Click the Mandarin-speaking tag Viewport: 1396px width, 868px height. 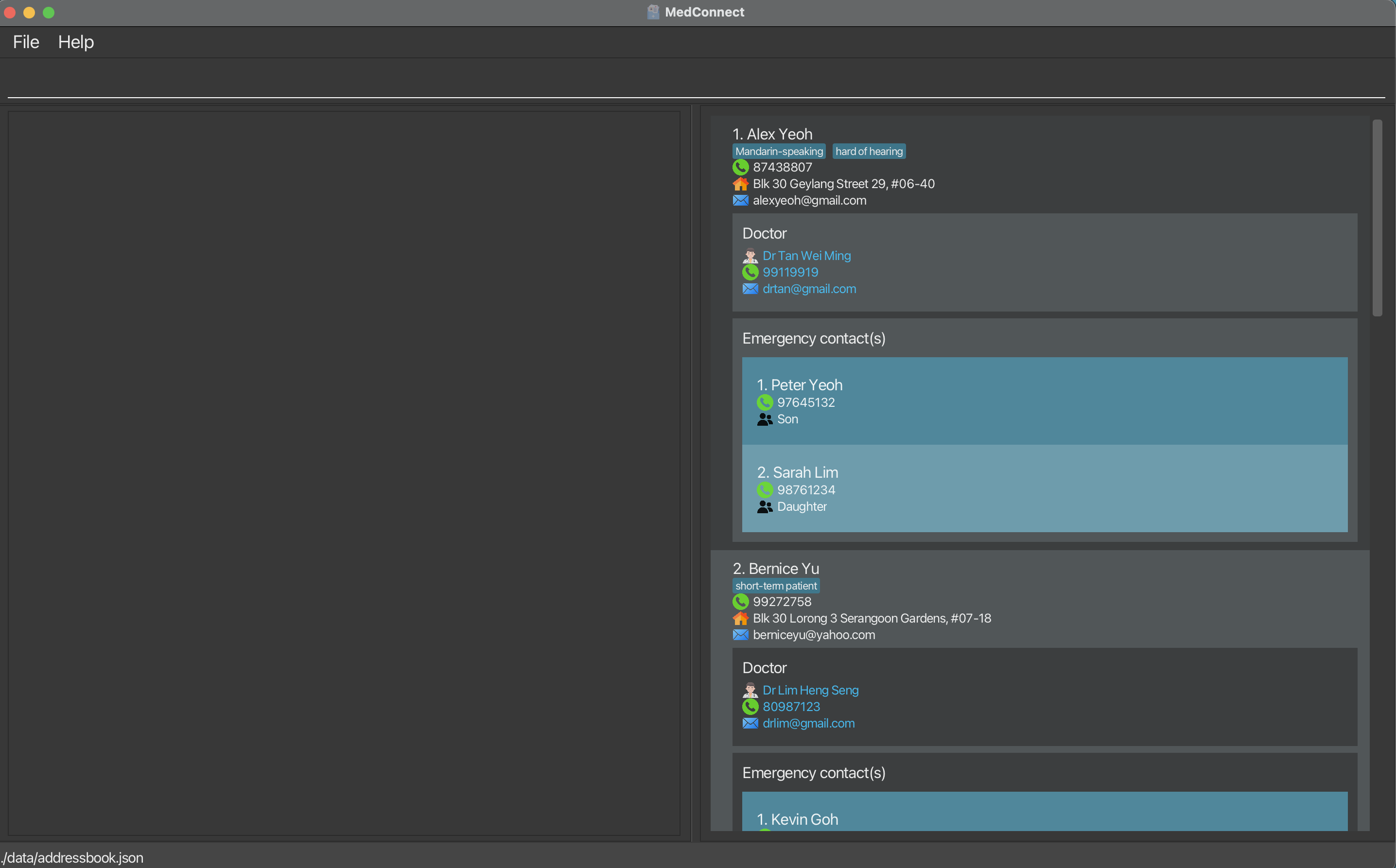(x=779, y=151)
